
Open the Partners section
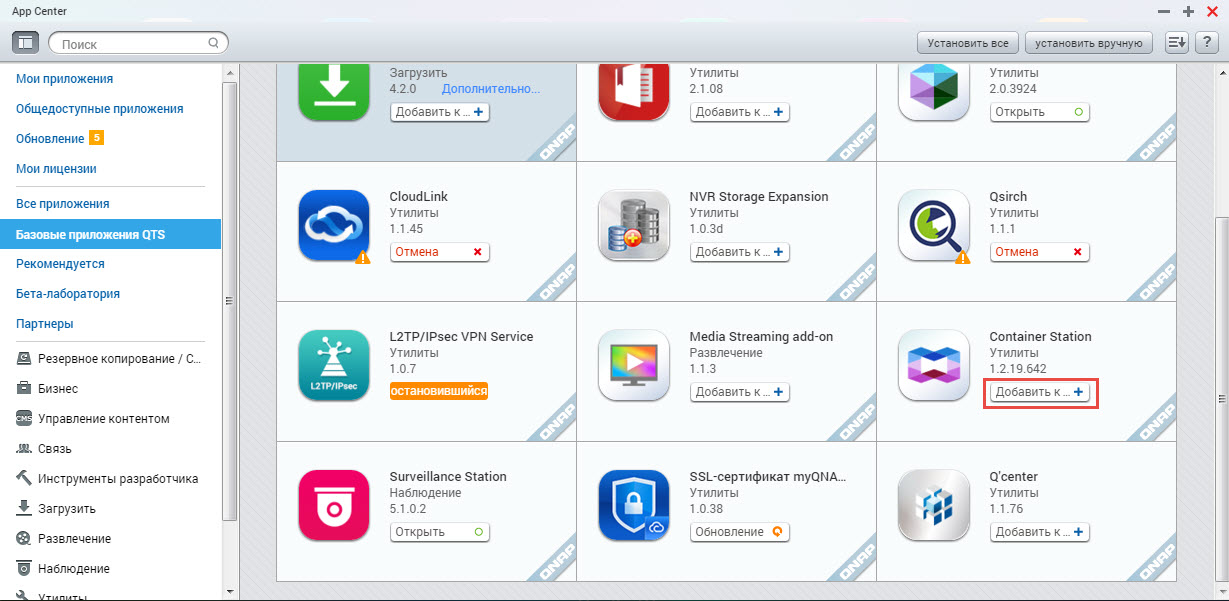click(45, 323)
